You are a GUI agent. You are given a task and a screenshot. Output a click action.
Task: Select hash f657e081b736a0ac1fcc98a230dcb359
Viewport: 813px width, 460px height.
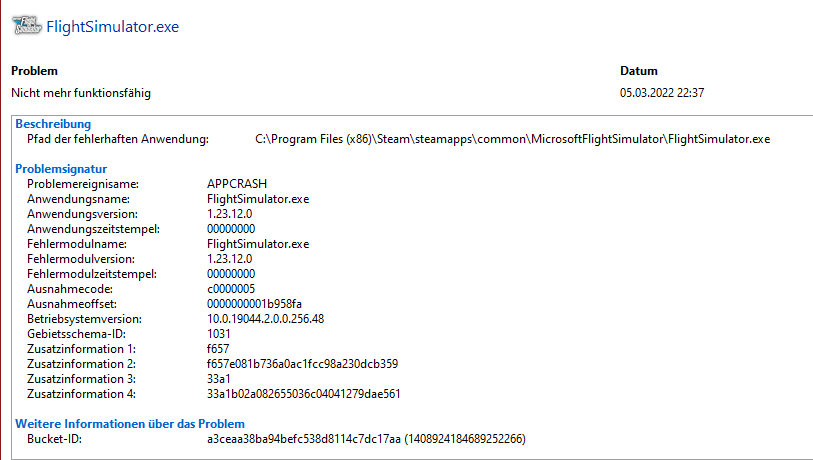click(x=303, y=365)
